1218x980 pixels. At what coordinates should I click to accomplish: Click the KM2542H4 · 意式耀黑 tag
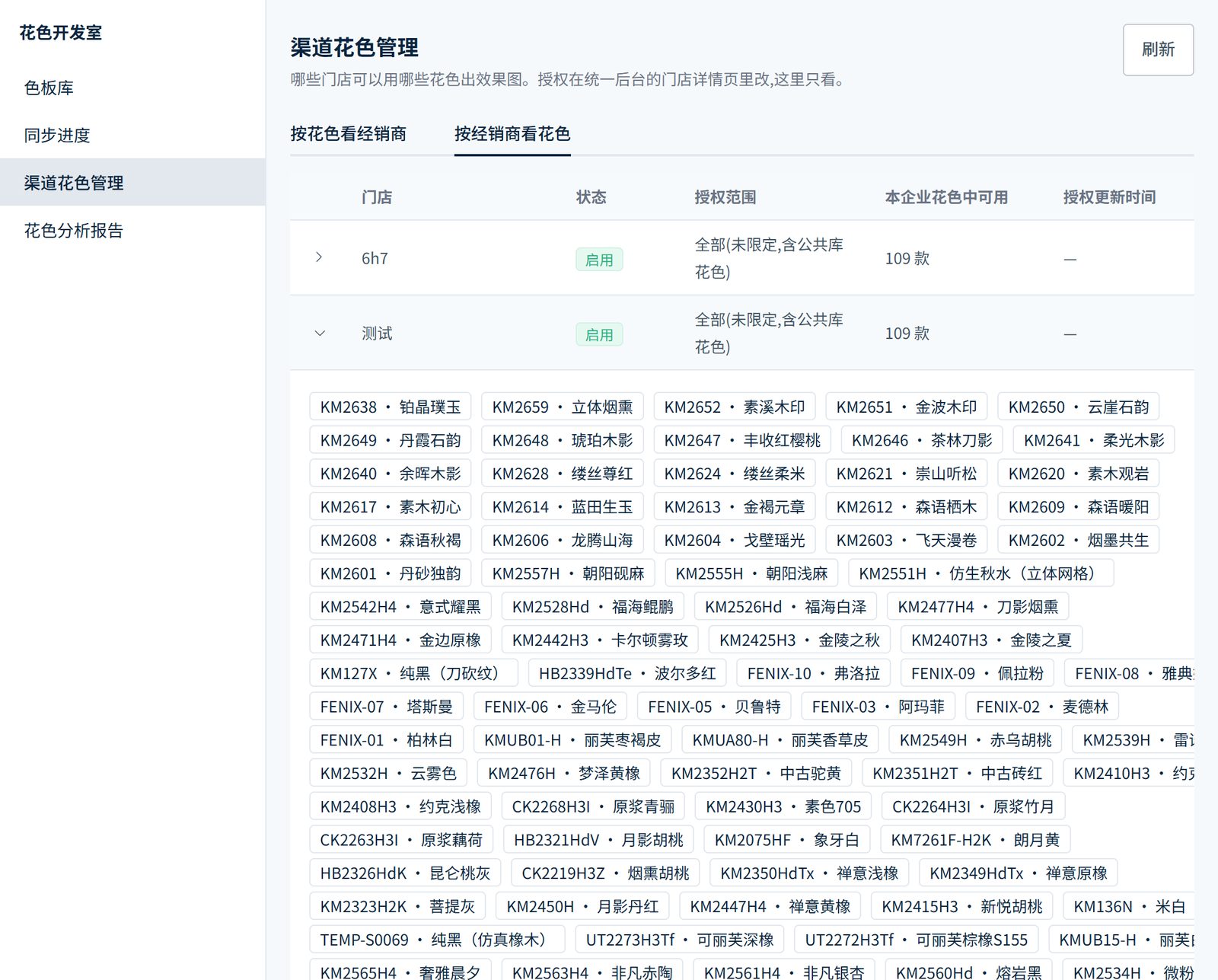pyautogui.click(x=400, y=607)
